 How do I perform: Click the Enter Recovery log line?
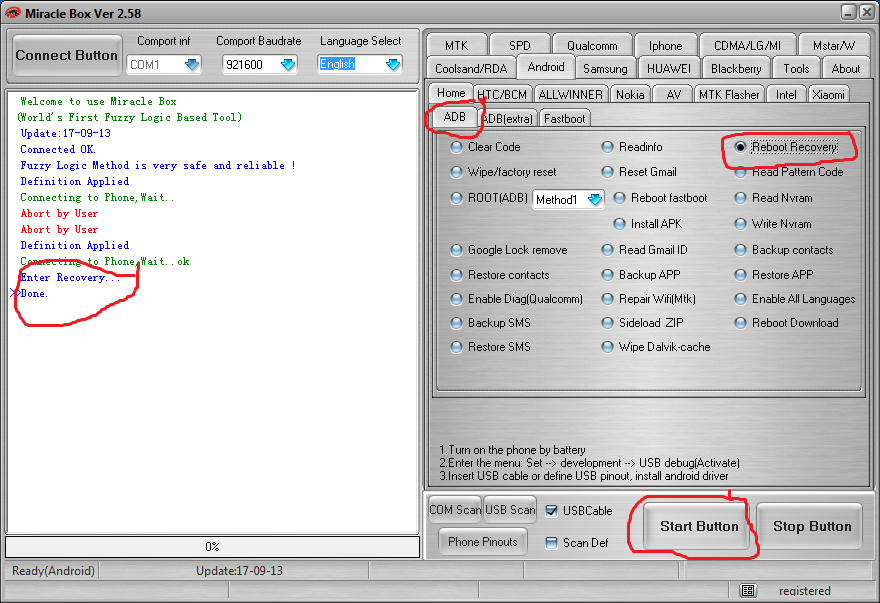70,277
